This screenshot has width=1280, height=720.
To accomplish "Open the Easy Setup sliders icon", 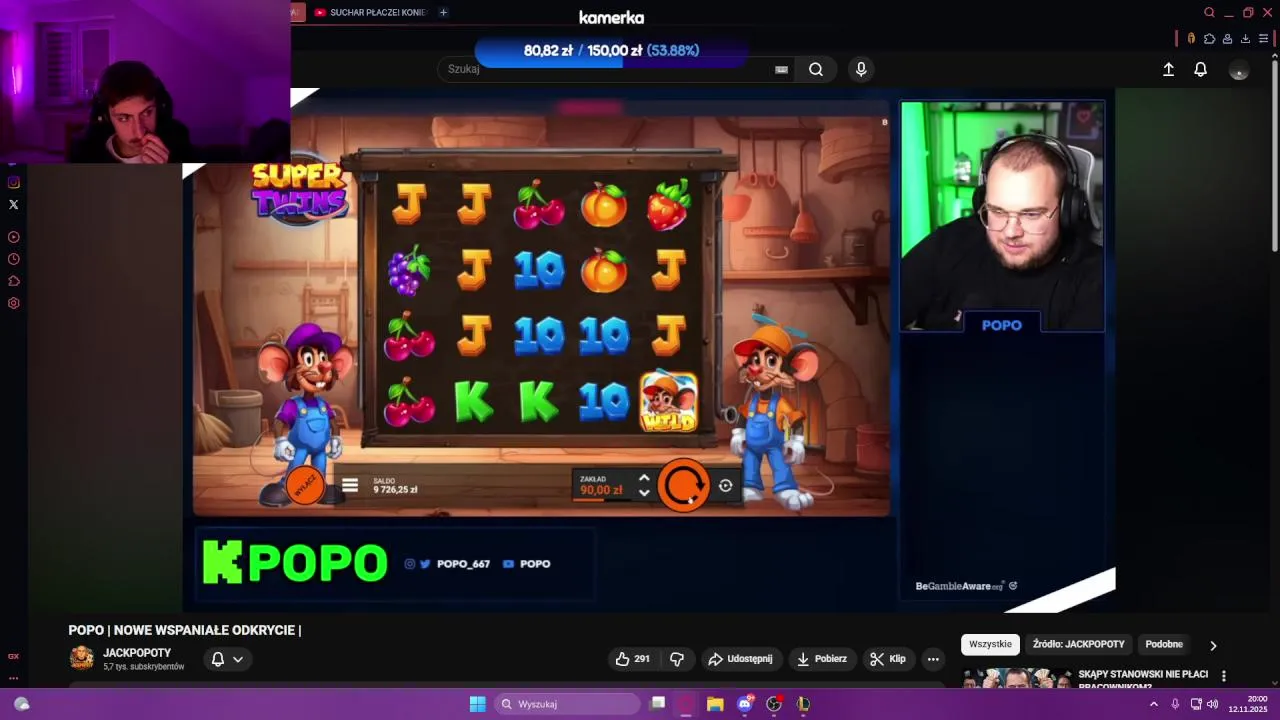I will (1263, 39).
